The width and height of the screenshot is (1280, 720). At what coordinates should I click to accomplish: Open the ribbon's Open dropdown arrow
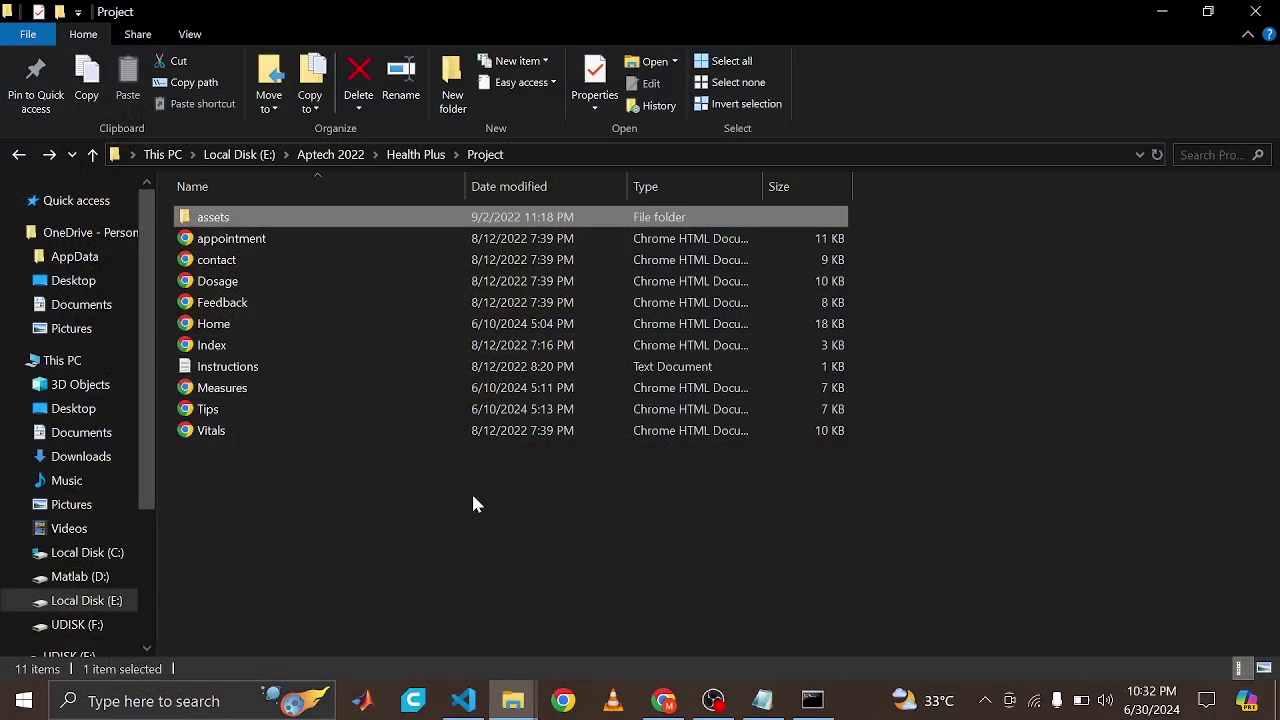click(x=674, y=61)
